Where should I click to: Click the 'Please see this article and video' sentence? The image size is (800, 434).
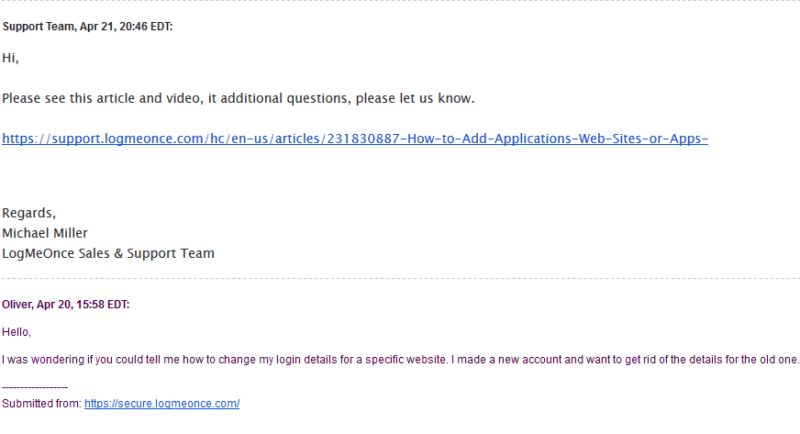click(x=238, y=98)
